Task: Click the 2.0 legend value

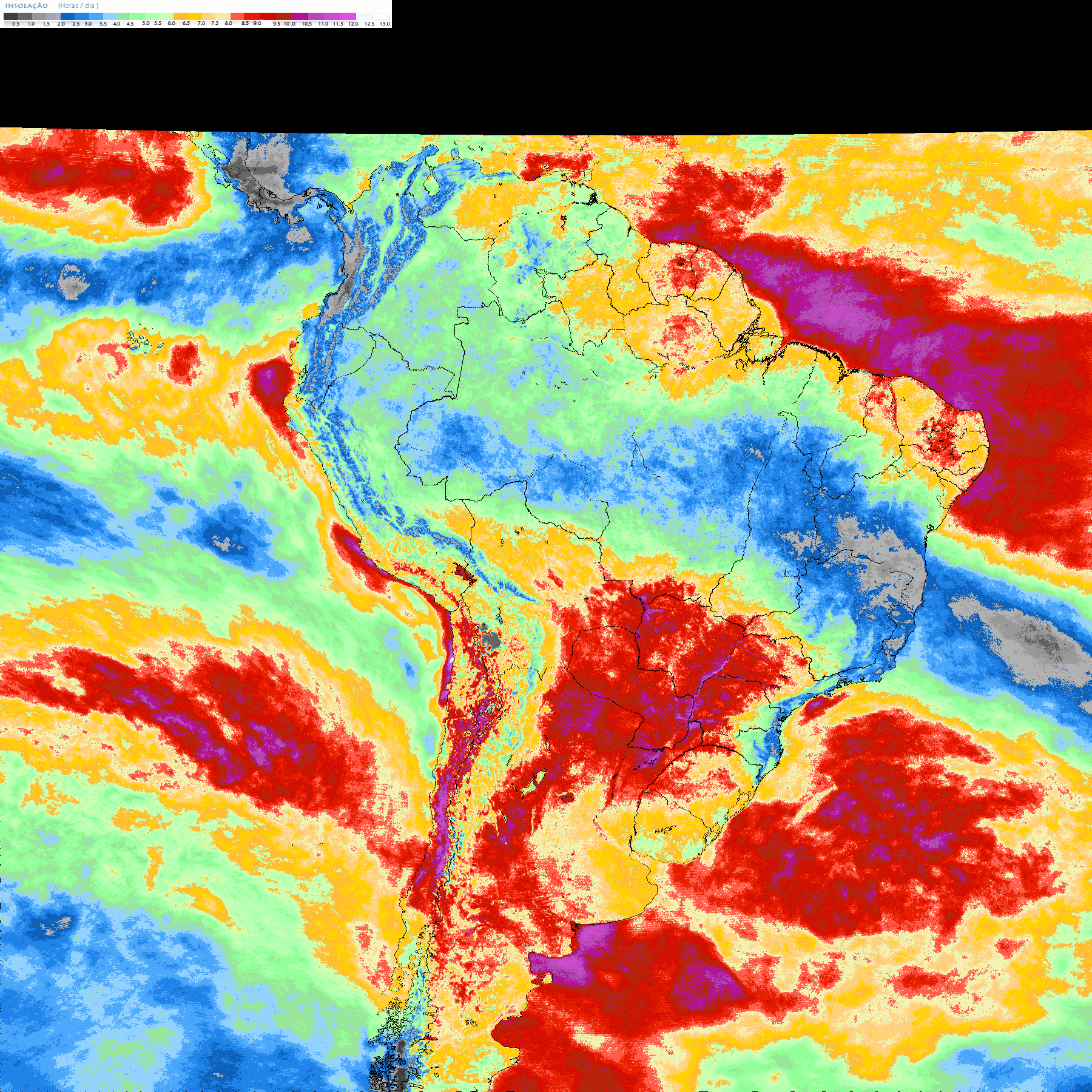Action: point(61,24)
